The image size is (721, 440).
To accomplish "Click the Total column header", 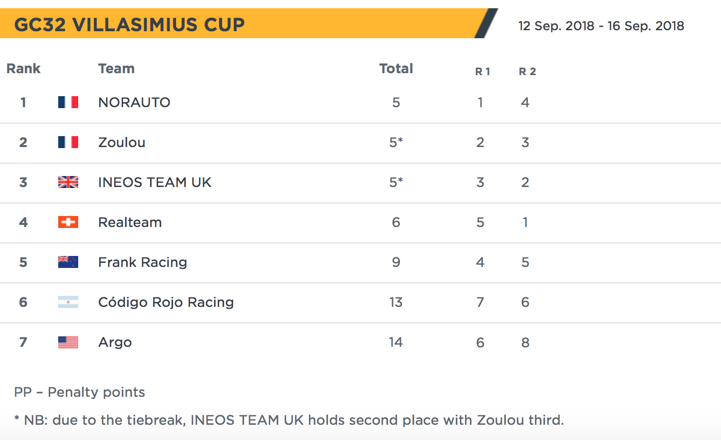I will (x=396, y=69).
